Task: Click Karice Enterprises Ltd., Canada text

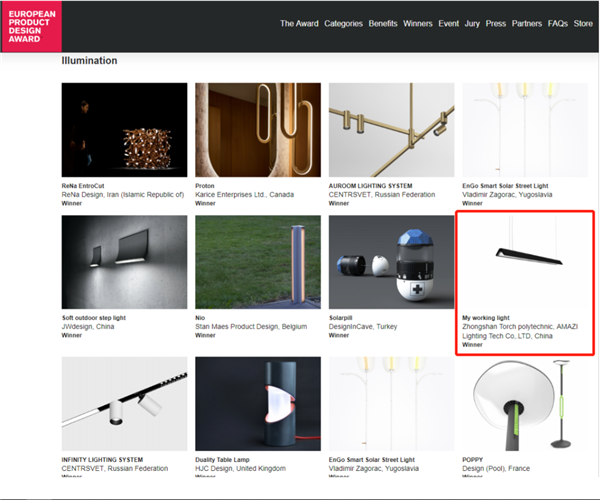Action: (245, 195)
